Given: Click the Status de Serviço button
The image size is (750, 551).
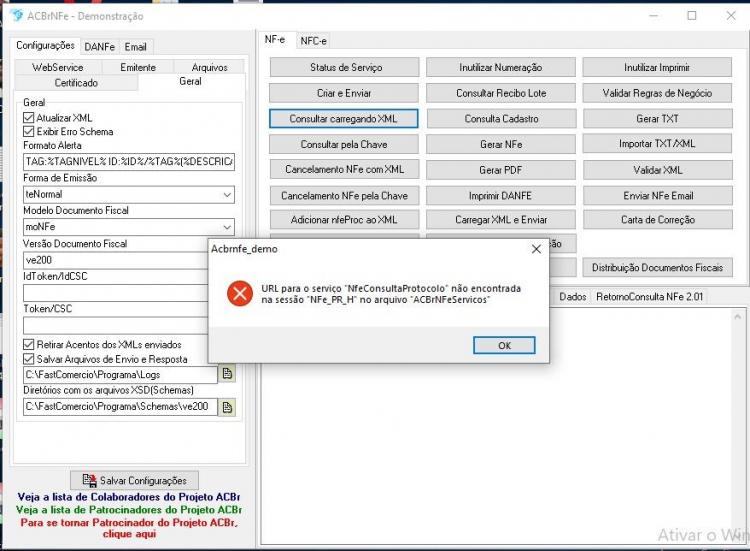Looking at the screenshot, I should (x=344, y=67).
